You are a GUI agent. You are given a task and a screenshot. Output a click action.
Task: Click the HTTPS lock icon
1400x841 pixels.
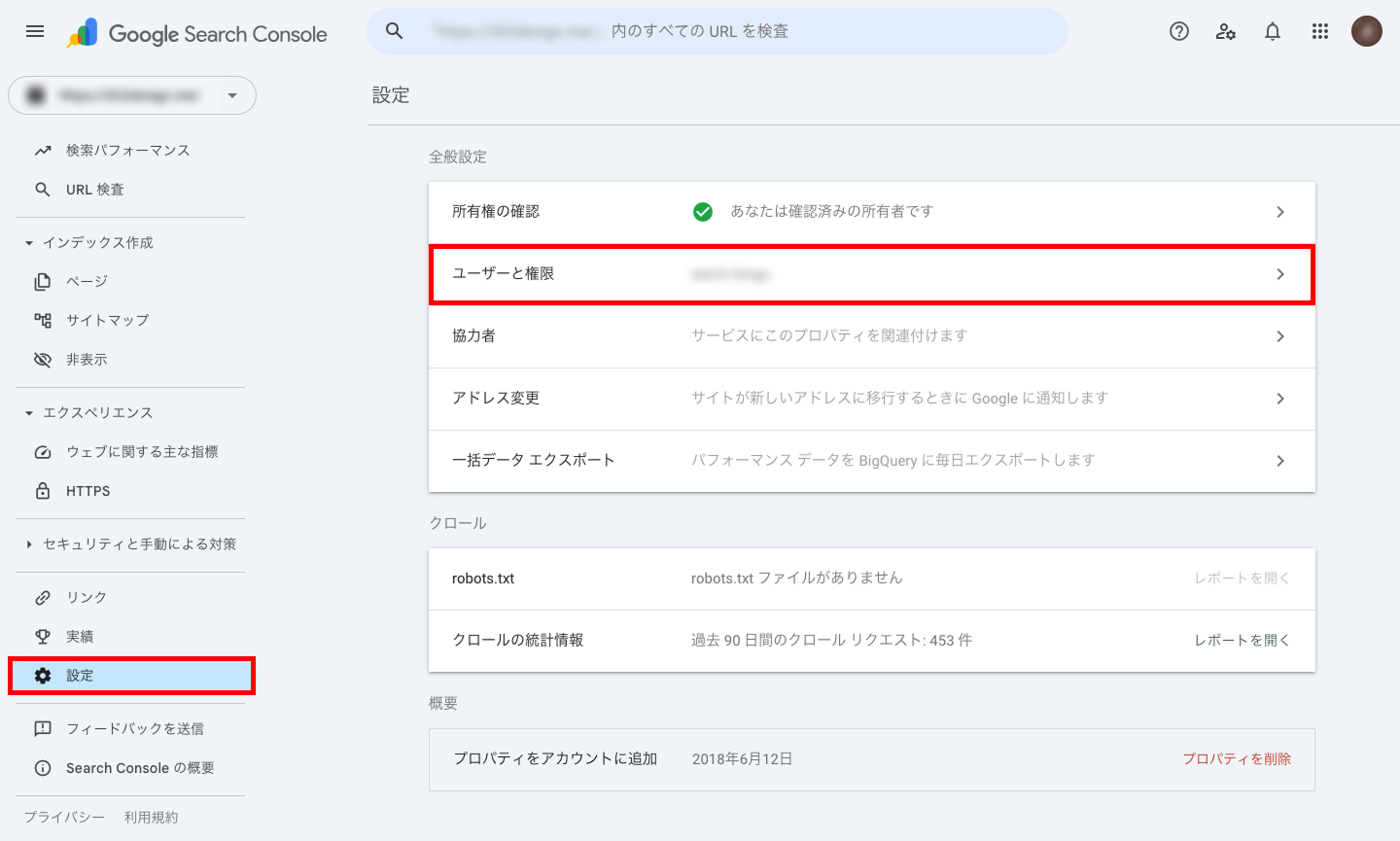43,491
